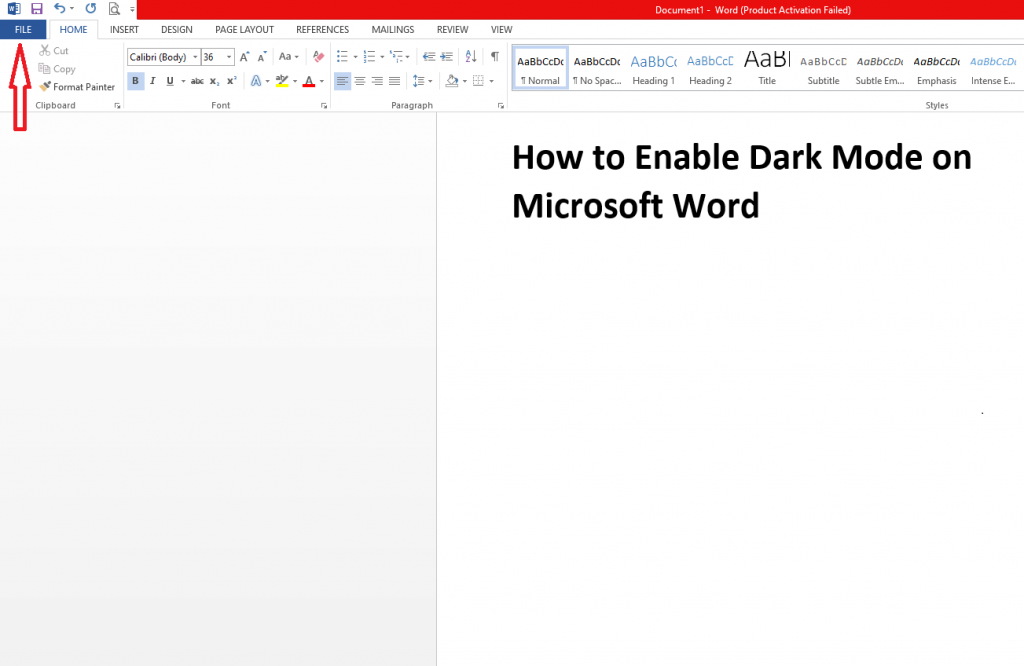Apply the Subtitle style
This screenshot has height=666, width=1024.
824,68
